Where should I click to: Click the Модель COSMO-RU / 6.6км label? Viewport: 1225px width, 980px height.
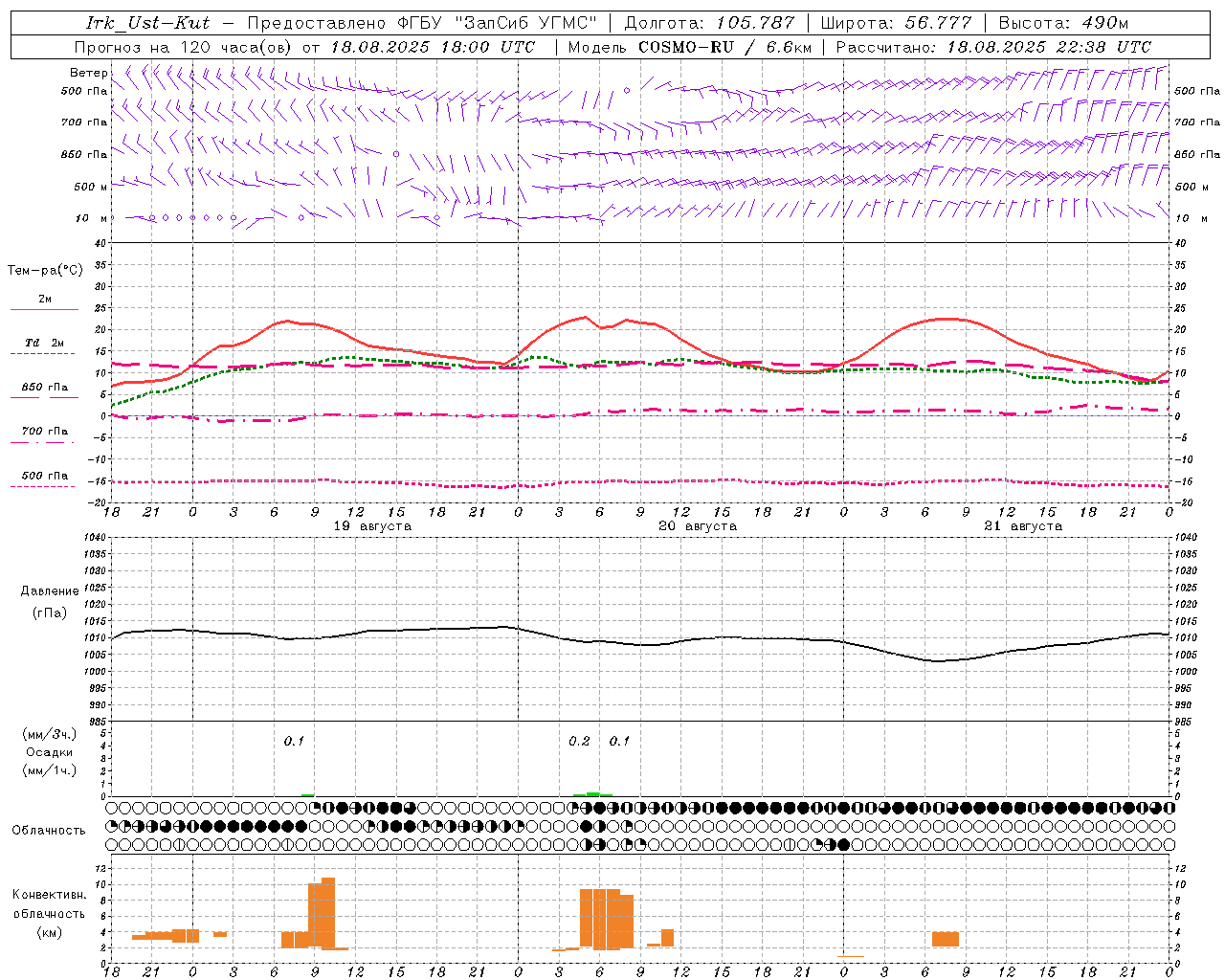click(689, 47)
